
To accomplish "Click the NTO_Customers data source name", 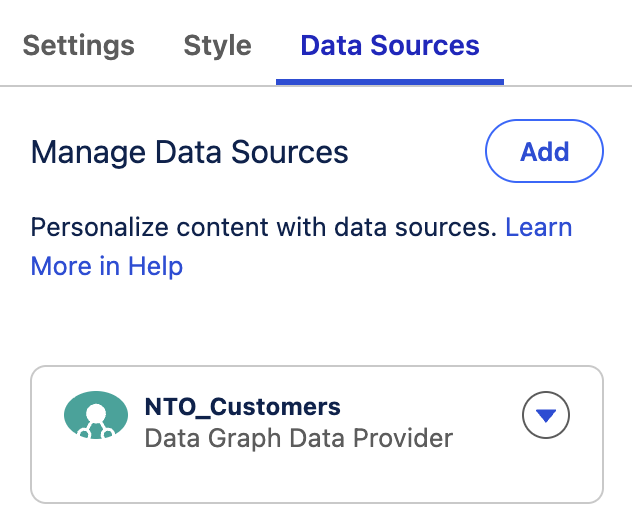I will tap(242, 407).
